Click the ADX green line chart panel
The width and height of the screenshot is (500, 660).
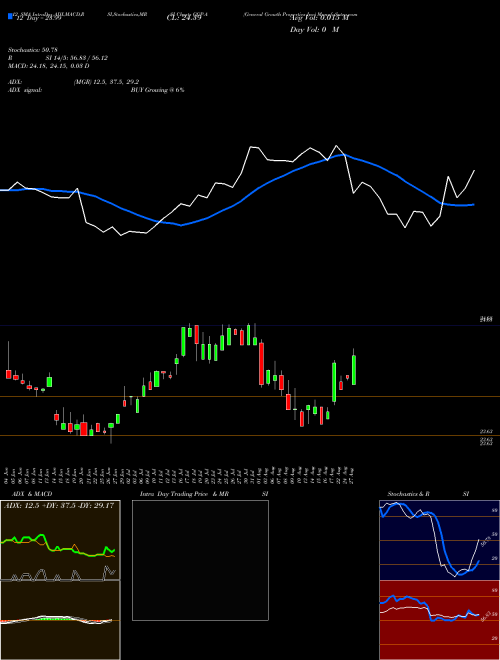[60, 540]
